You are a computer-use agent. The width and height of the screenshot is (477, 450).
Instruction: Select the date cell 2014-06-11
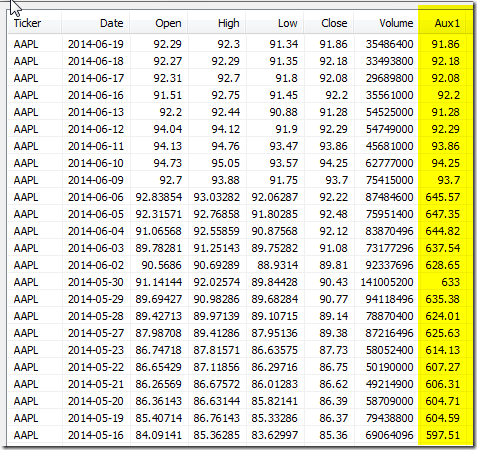(96, 146)
